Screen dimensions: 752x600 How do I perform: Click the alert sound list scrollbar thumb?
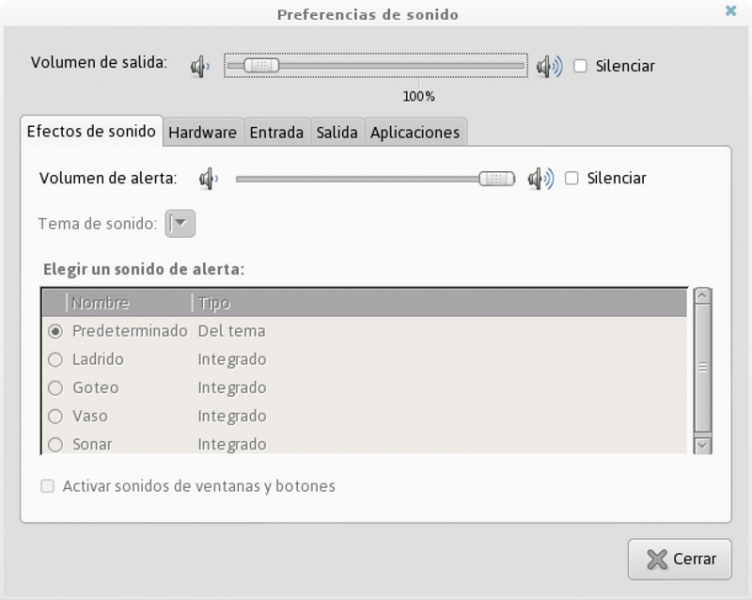[703, 368]
